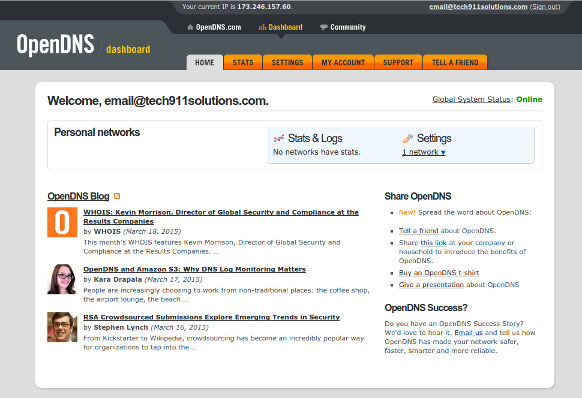Expand the 1 network dropdown
The width and height of the screenshot is (582, 398).
pyautogui.click(x=424, y=152)
